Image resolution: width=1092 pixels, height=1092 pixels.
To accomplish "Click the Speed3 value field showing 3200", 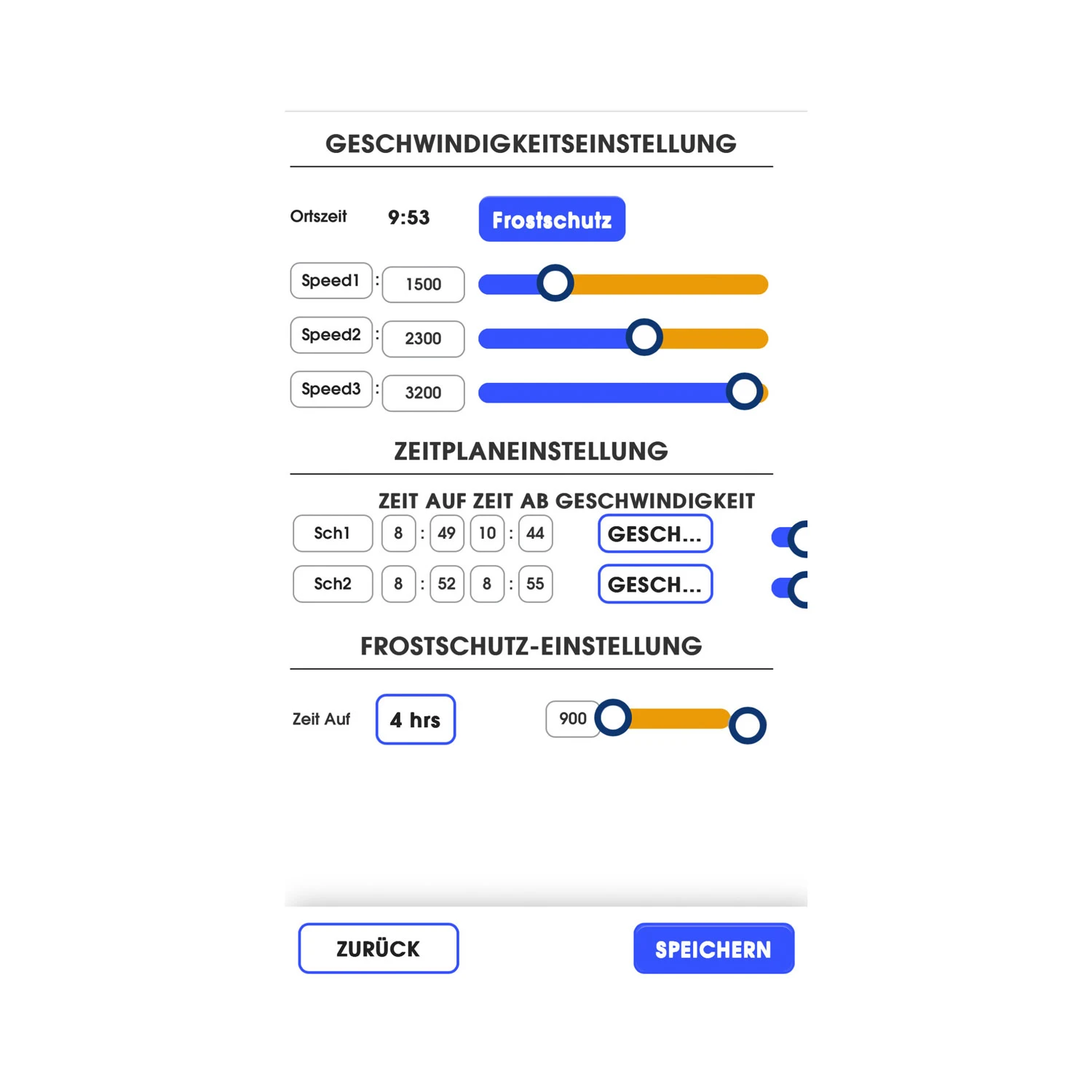I will [x=423, y=393].
